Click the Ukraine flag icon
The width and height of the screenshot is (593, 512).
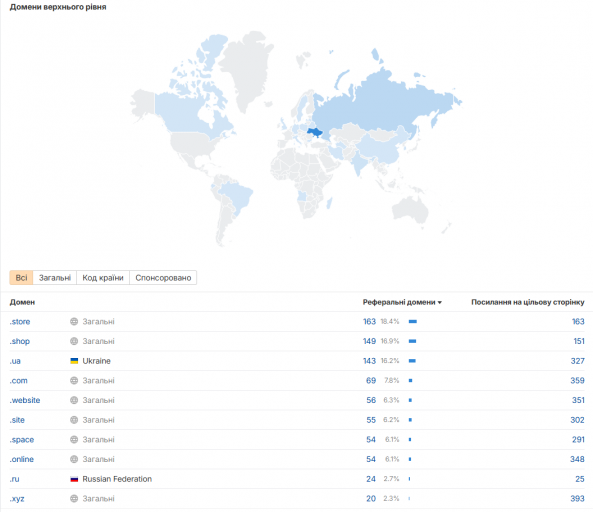pyautogui.click(x=74, y=361)
